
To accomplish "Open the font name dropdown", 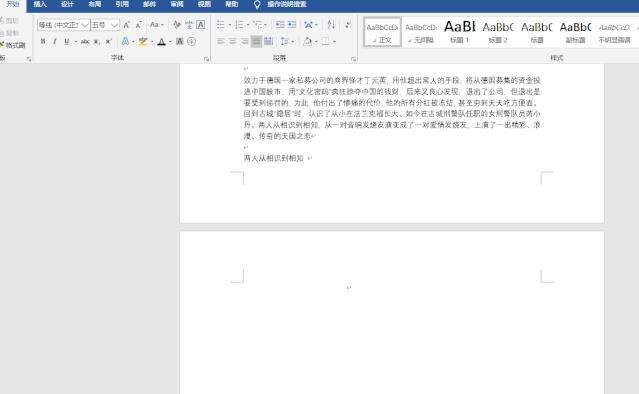I will coord(85,25).
